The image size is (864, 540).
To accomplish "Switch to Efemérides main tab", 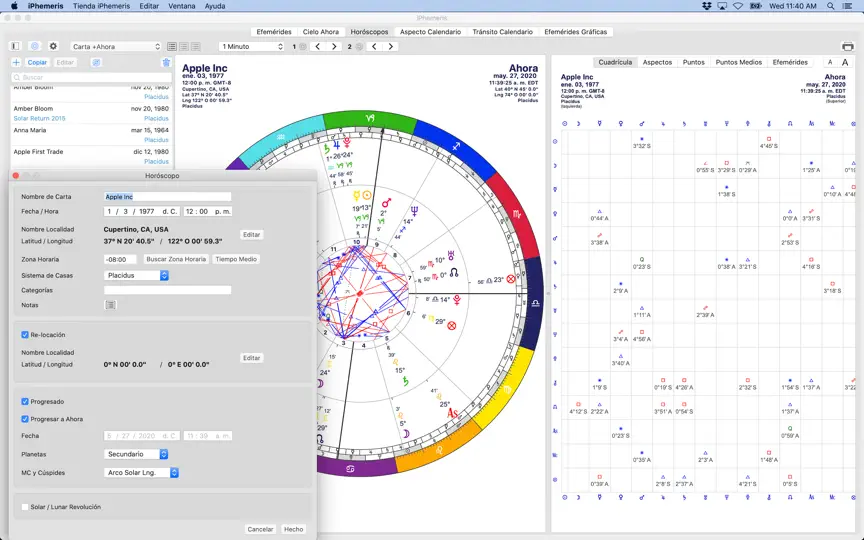I will 274,32.
